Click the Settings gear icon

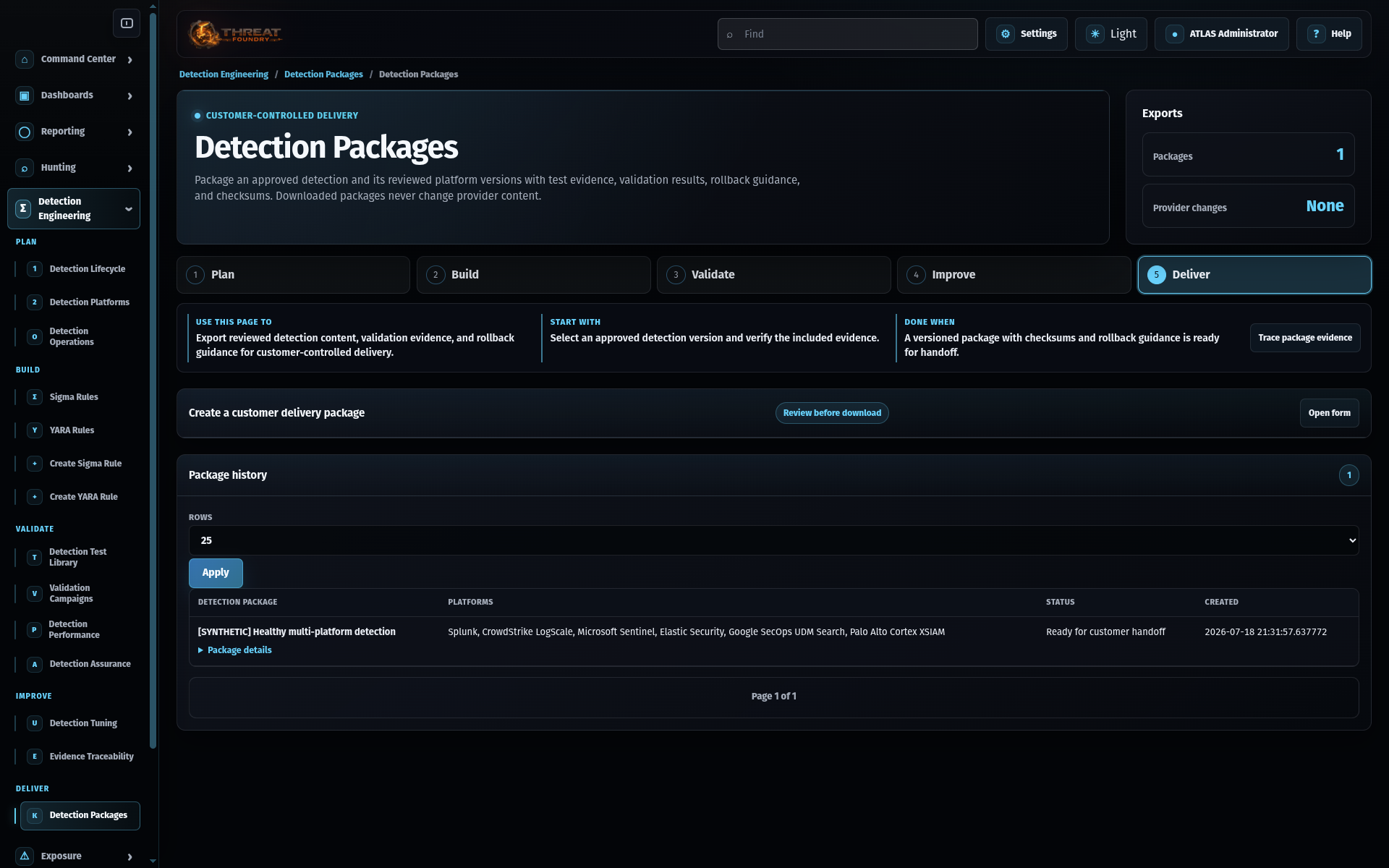[x=1006, y=34]
